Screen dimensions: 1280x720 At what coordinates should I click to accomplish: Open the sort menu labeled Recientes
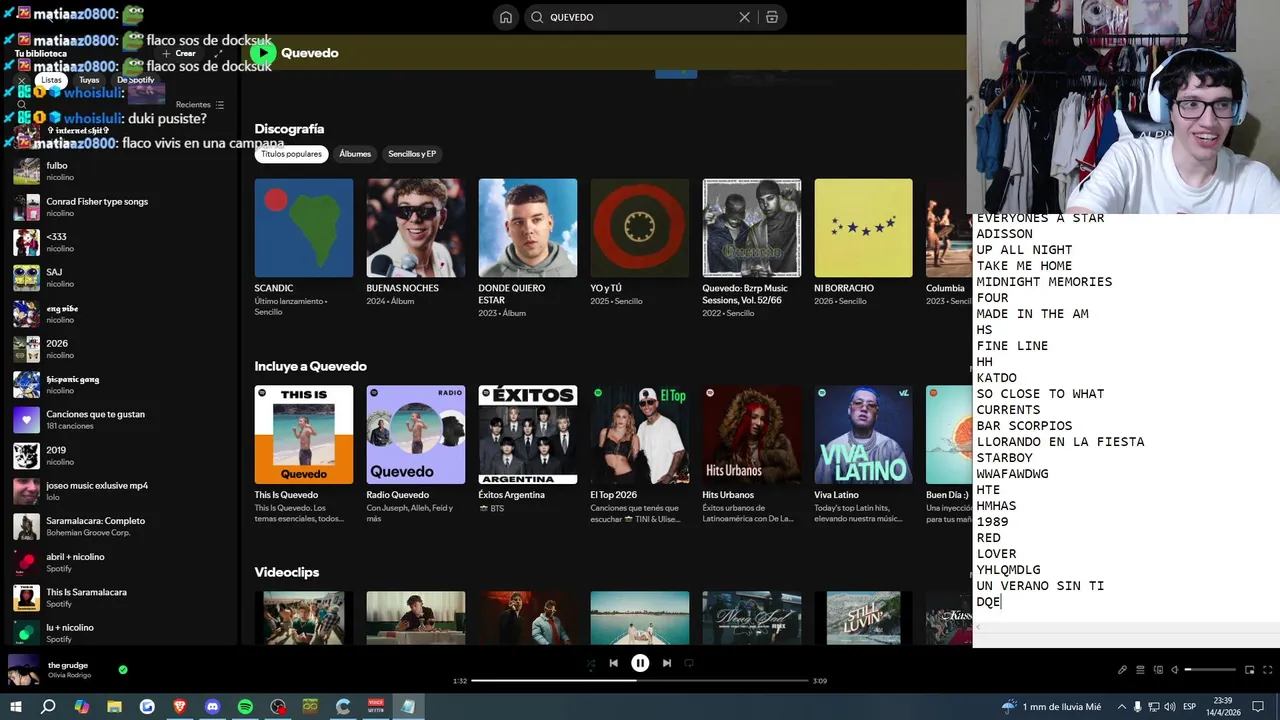click(200, 105)
